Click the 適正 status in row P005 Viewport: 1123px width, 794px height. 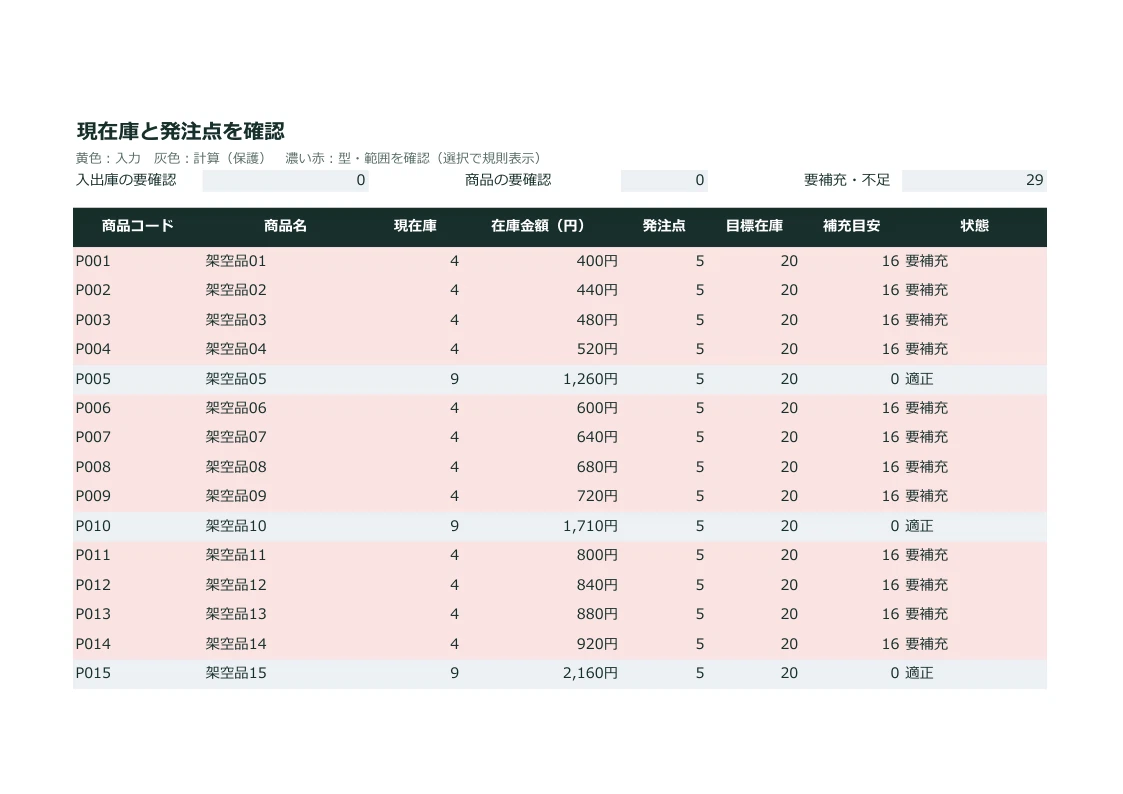point(920,379)
